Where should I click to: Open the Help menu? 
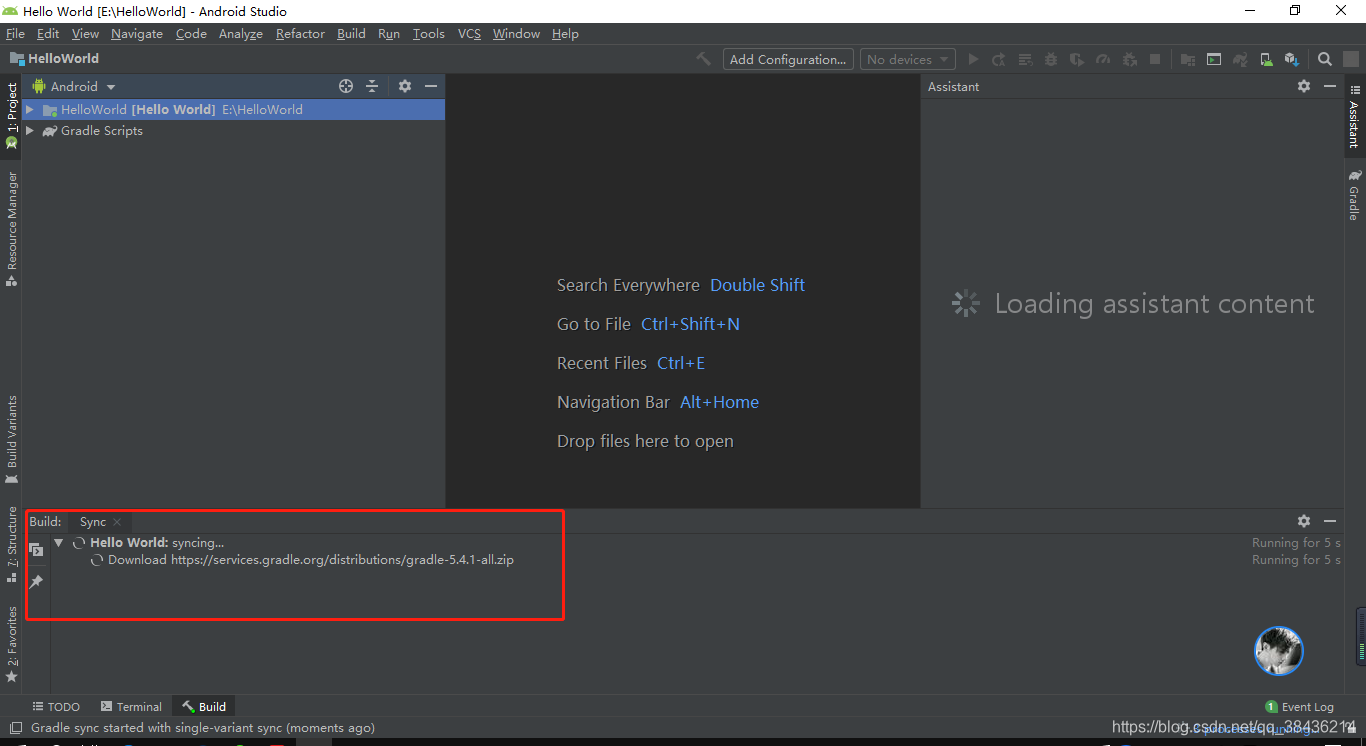pyautogui.click(x=565, y=33)
